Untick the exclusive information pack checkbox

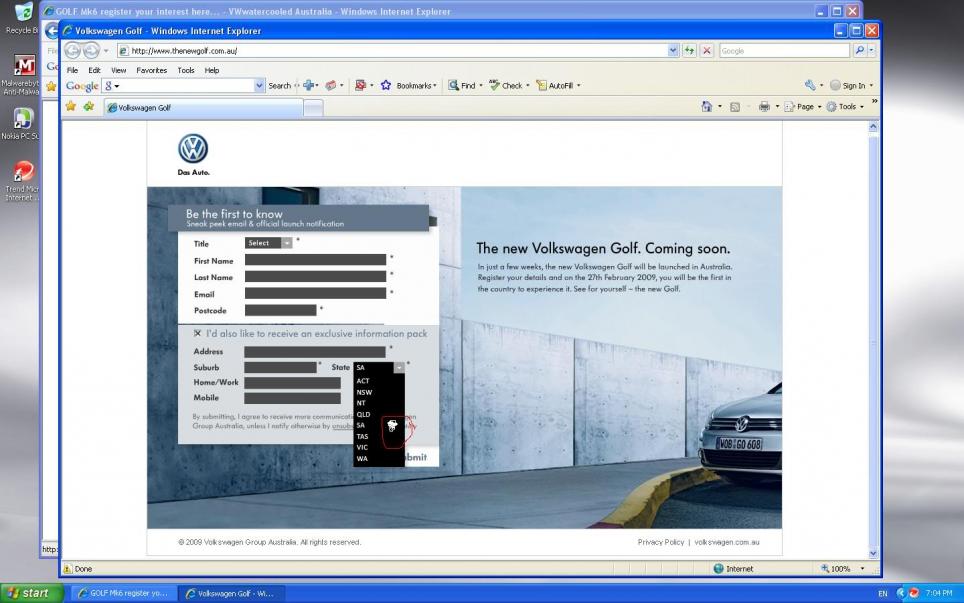[x=197, y=333]
